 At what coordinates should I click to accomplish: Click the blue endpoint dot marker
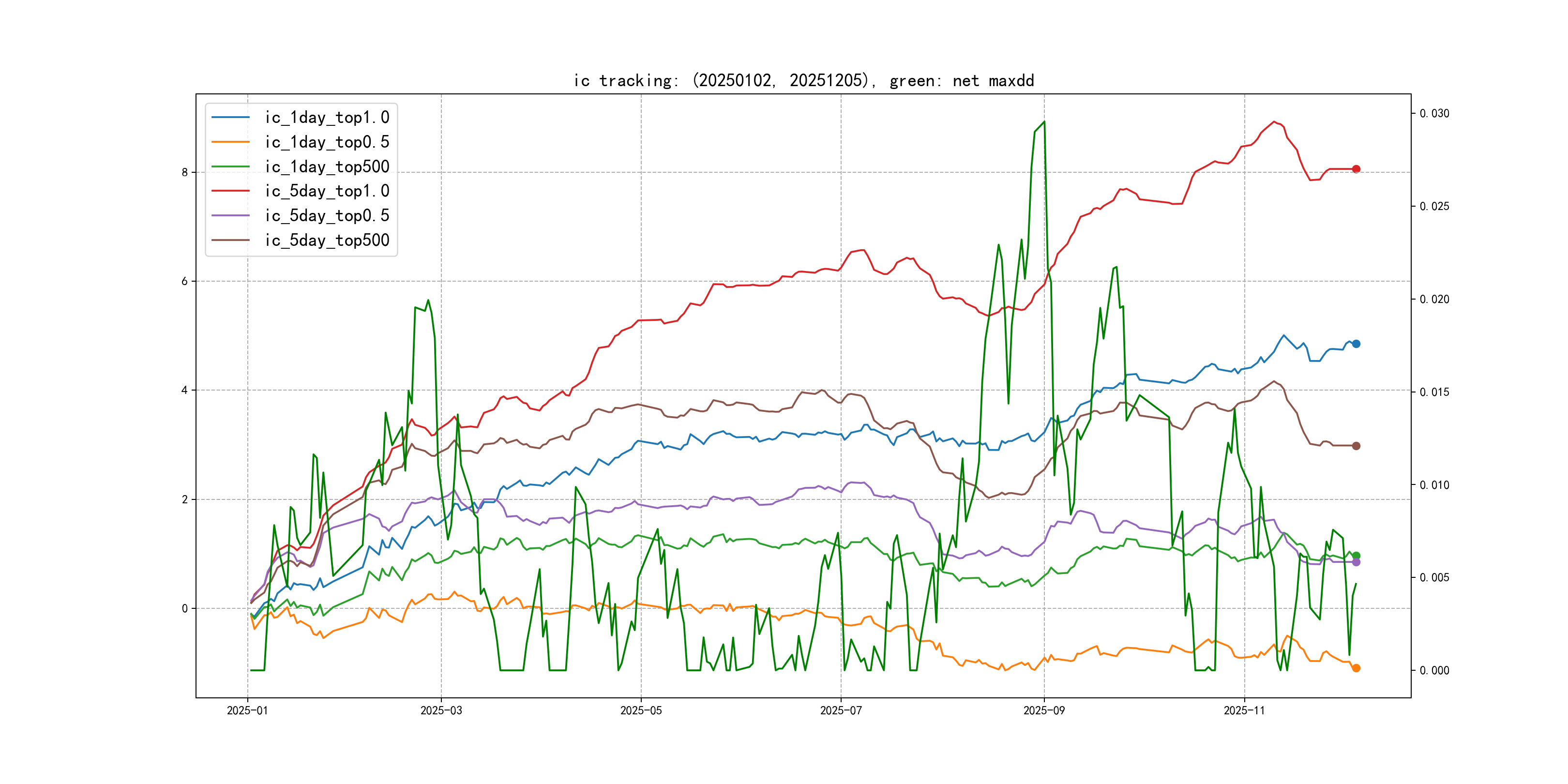click(1356, 344)
